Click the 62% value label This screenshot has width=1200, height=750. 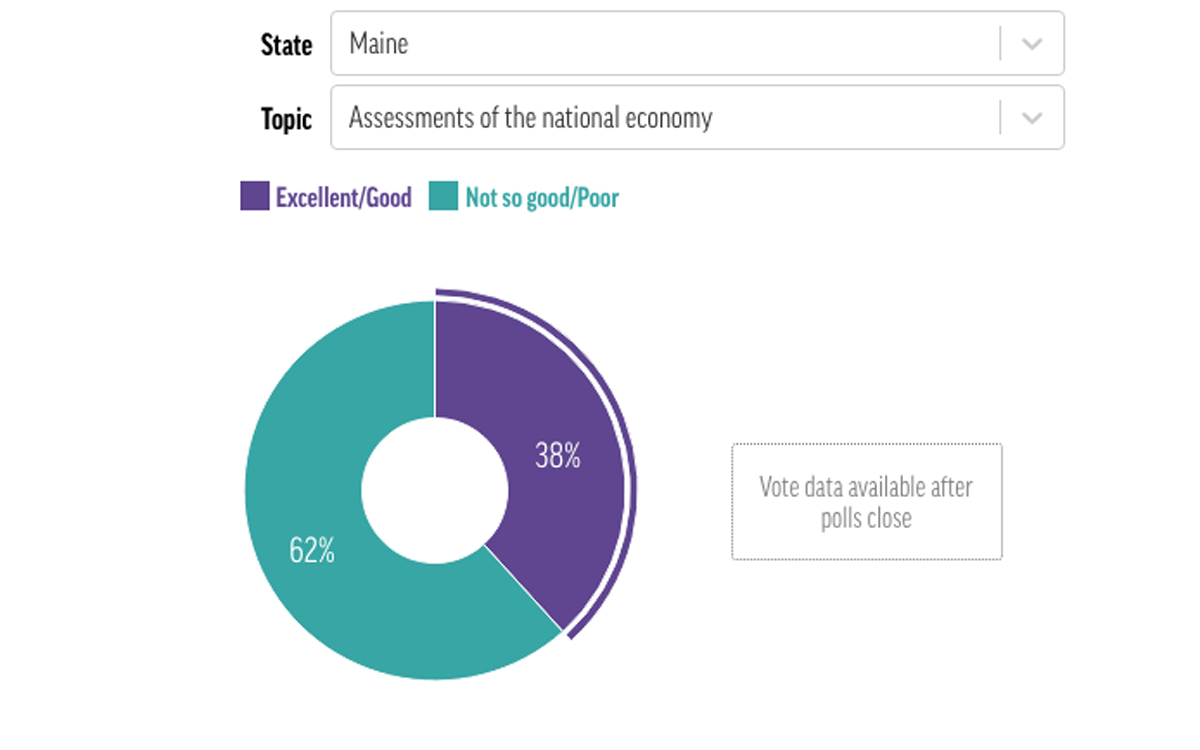(312, 551)
